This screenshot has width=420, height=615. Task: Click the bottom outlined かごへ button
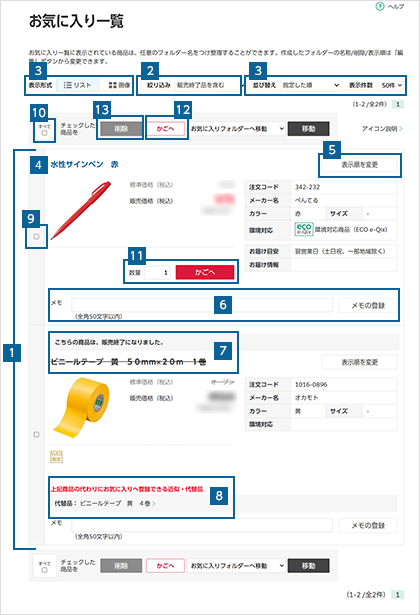(165, 566)
